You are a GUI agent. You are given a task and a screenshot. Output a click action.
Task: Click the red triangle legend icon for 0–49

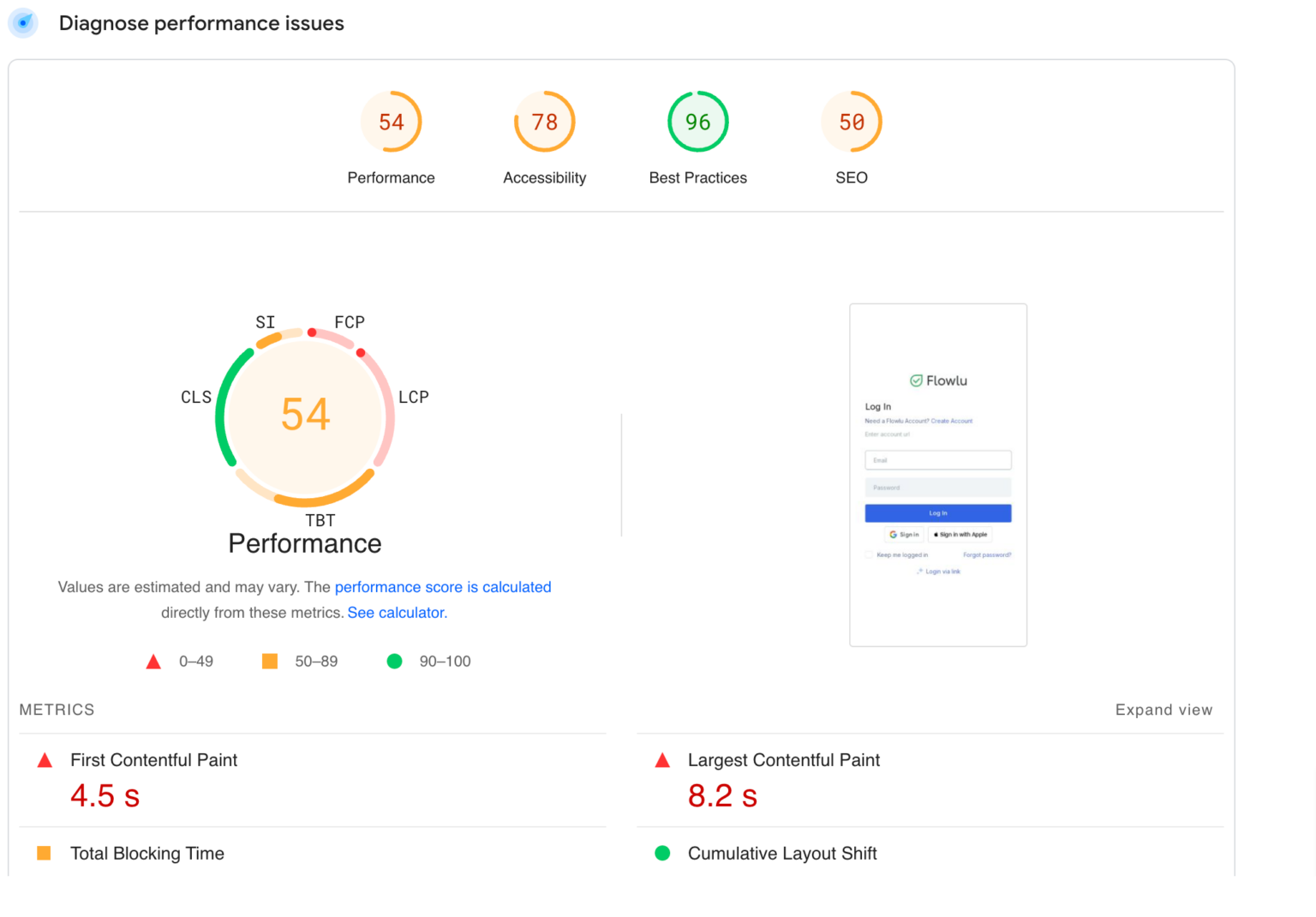[x=153, y=662]
